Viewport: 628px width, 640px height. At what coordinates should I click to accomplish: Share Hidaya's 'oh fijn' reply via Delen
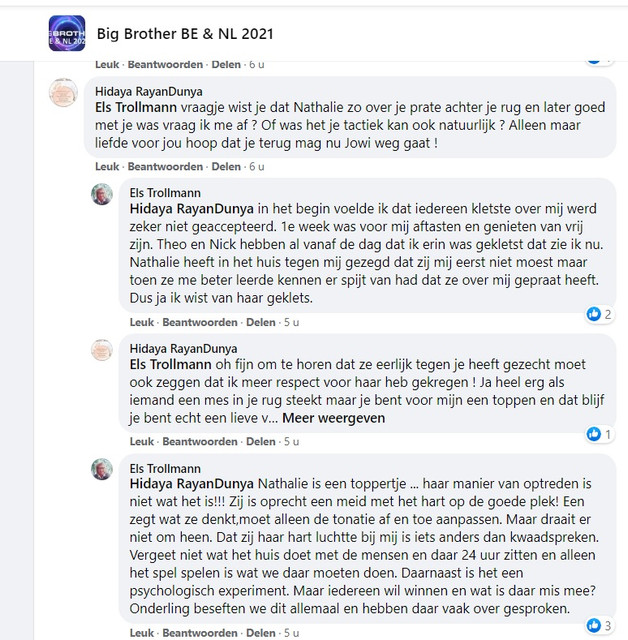[260, 441]
